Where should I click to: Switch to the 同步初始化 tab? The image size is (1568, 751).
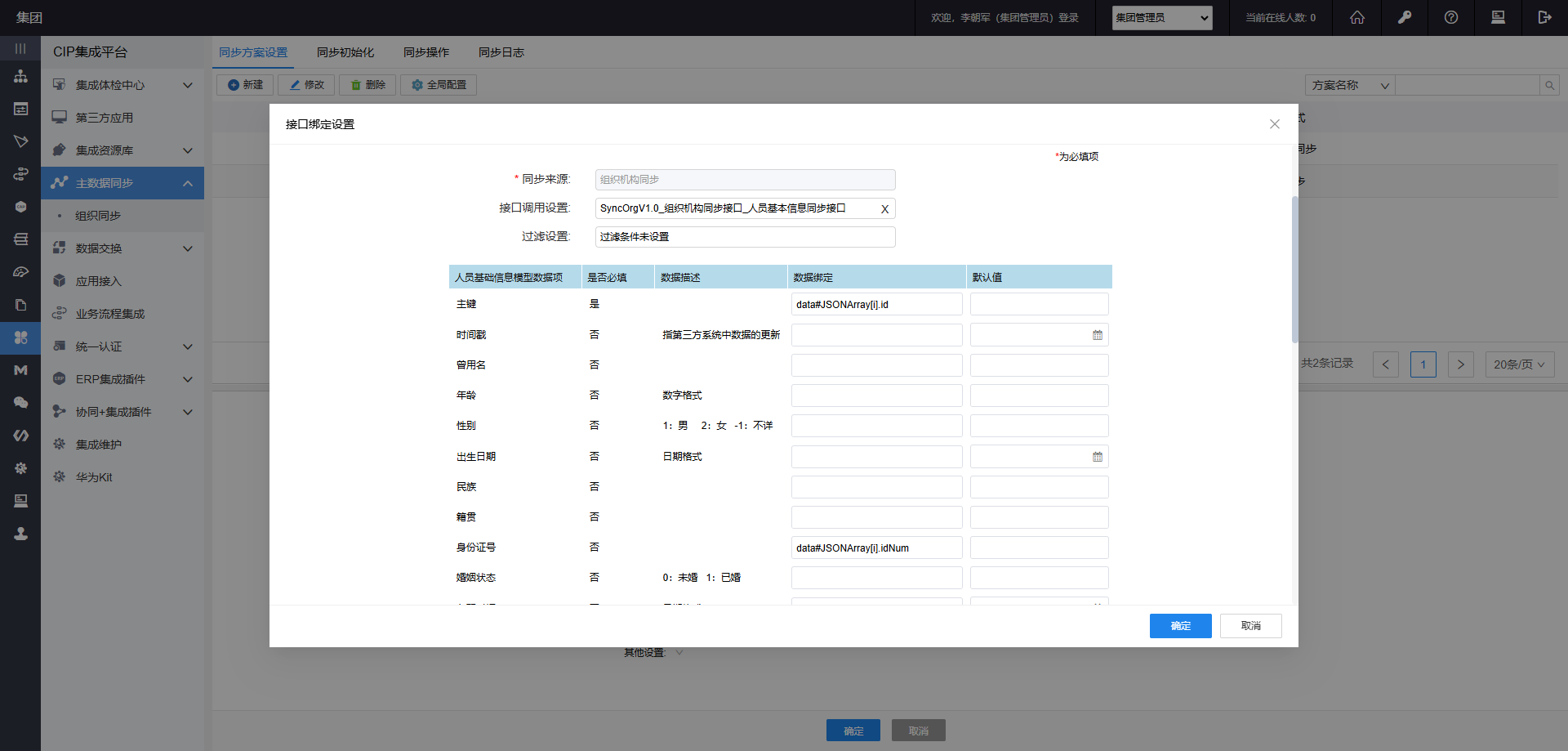(345, 52)
